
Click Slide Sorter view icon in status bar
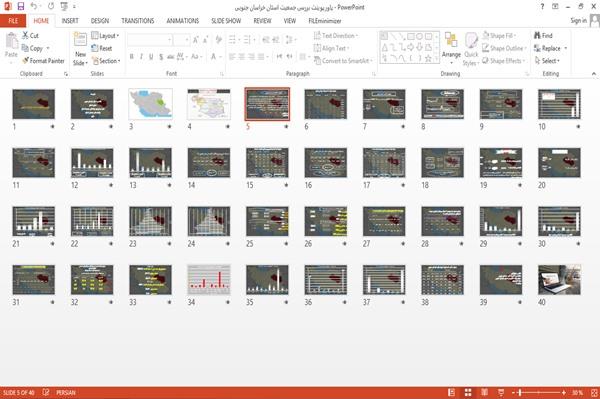pos(468,392)
